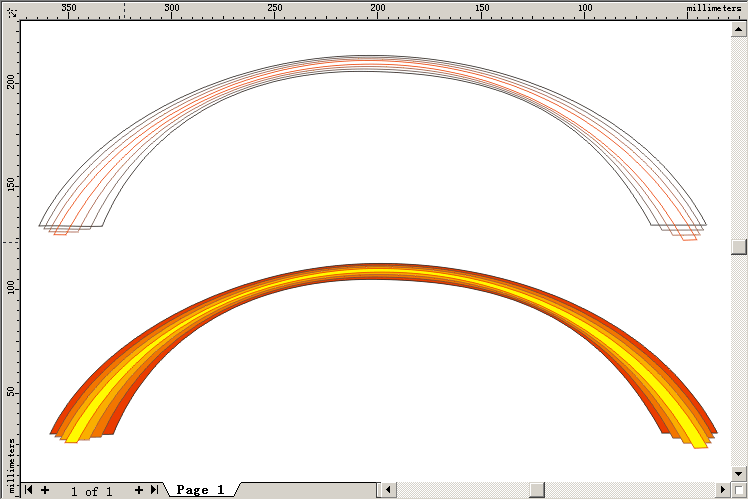The height and width of the screenshot is (500, 749).
Task: Click the ruler origin corner icon
Action: coord(11,11)
